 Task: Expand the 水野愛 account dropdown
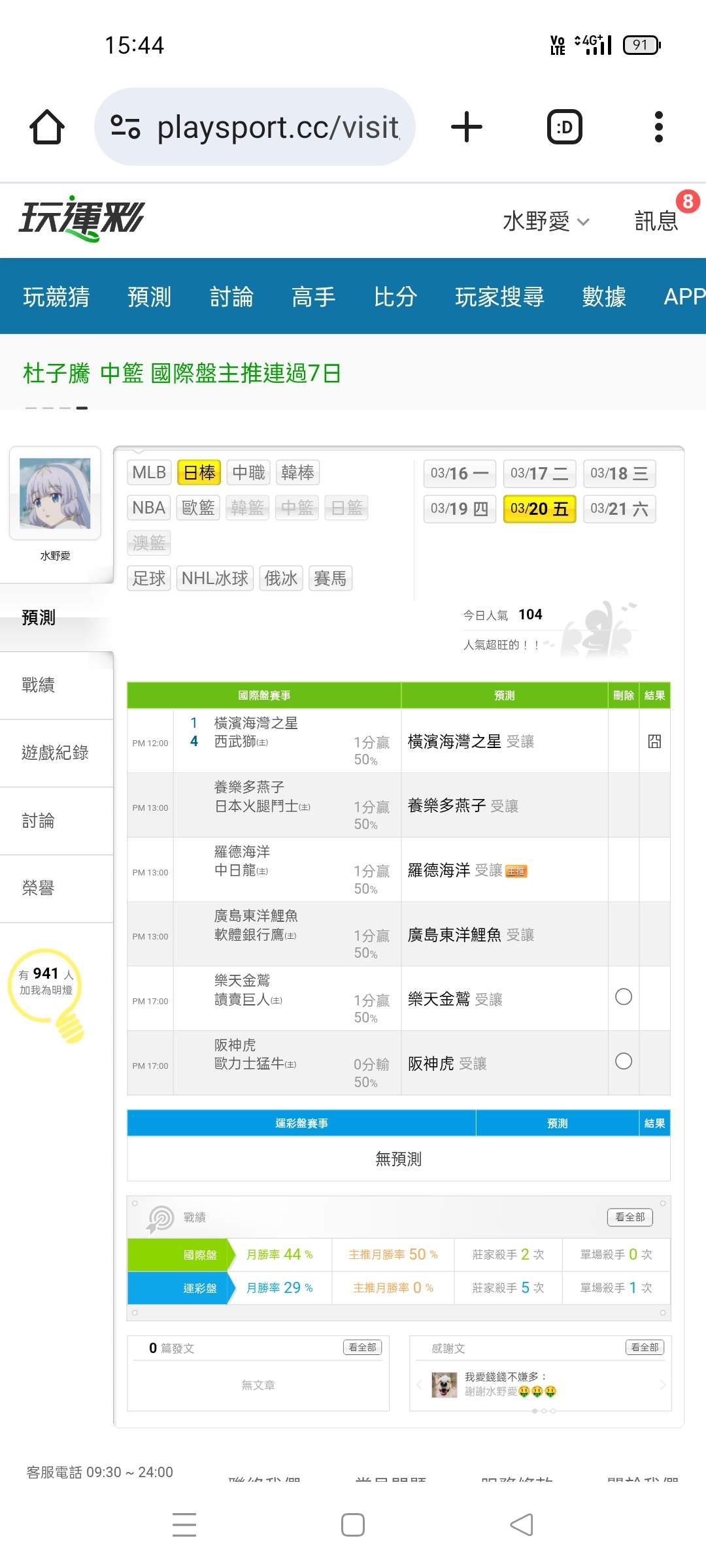click(x=546, y=221)
